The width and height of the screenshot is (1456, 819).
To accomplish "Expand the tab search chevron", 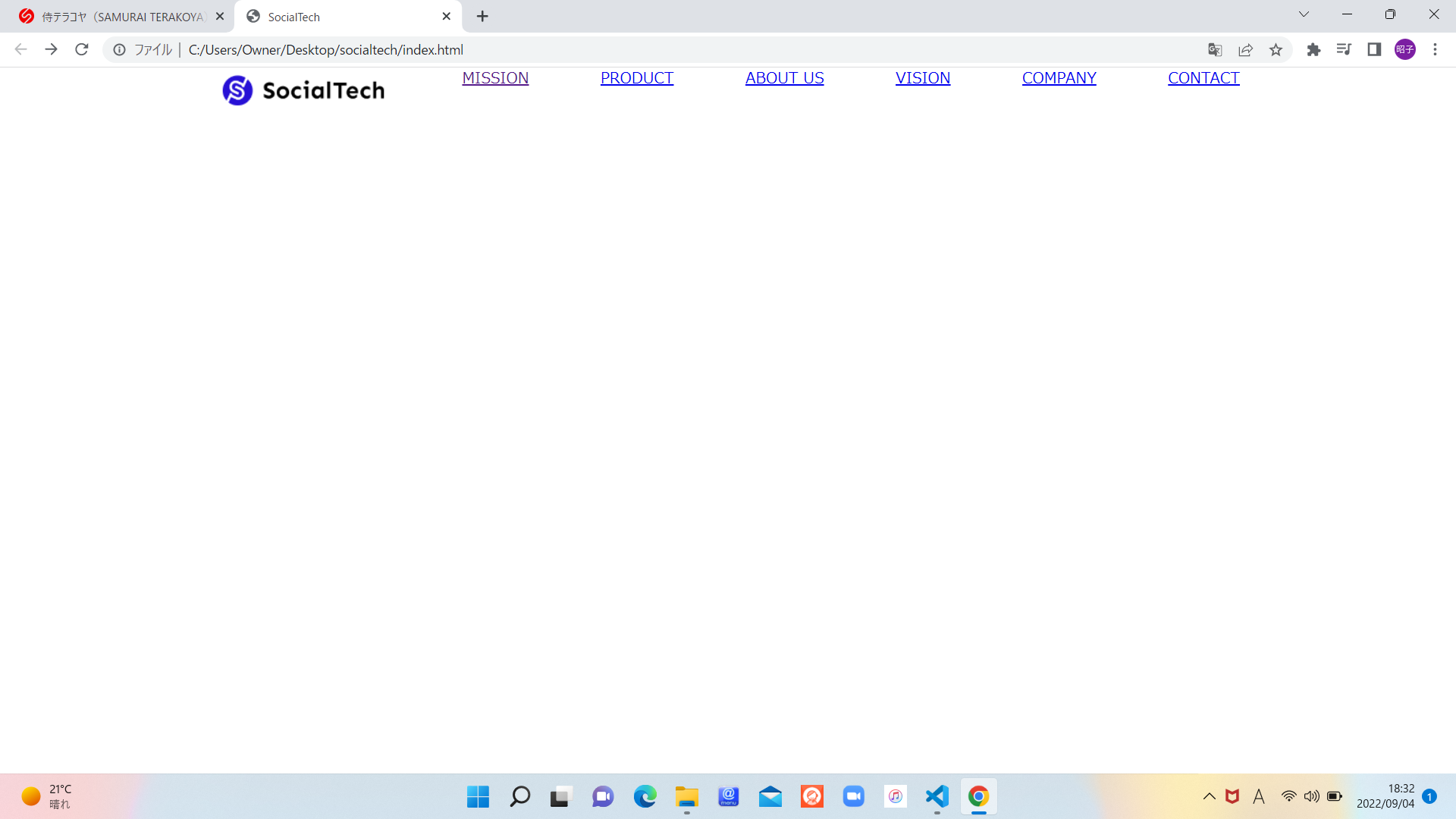I will tap(1304, 14).
